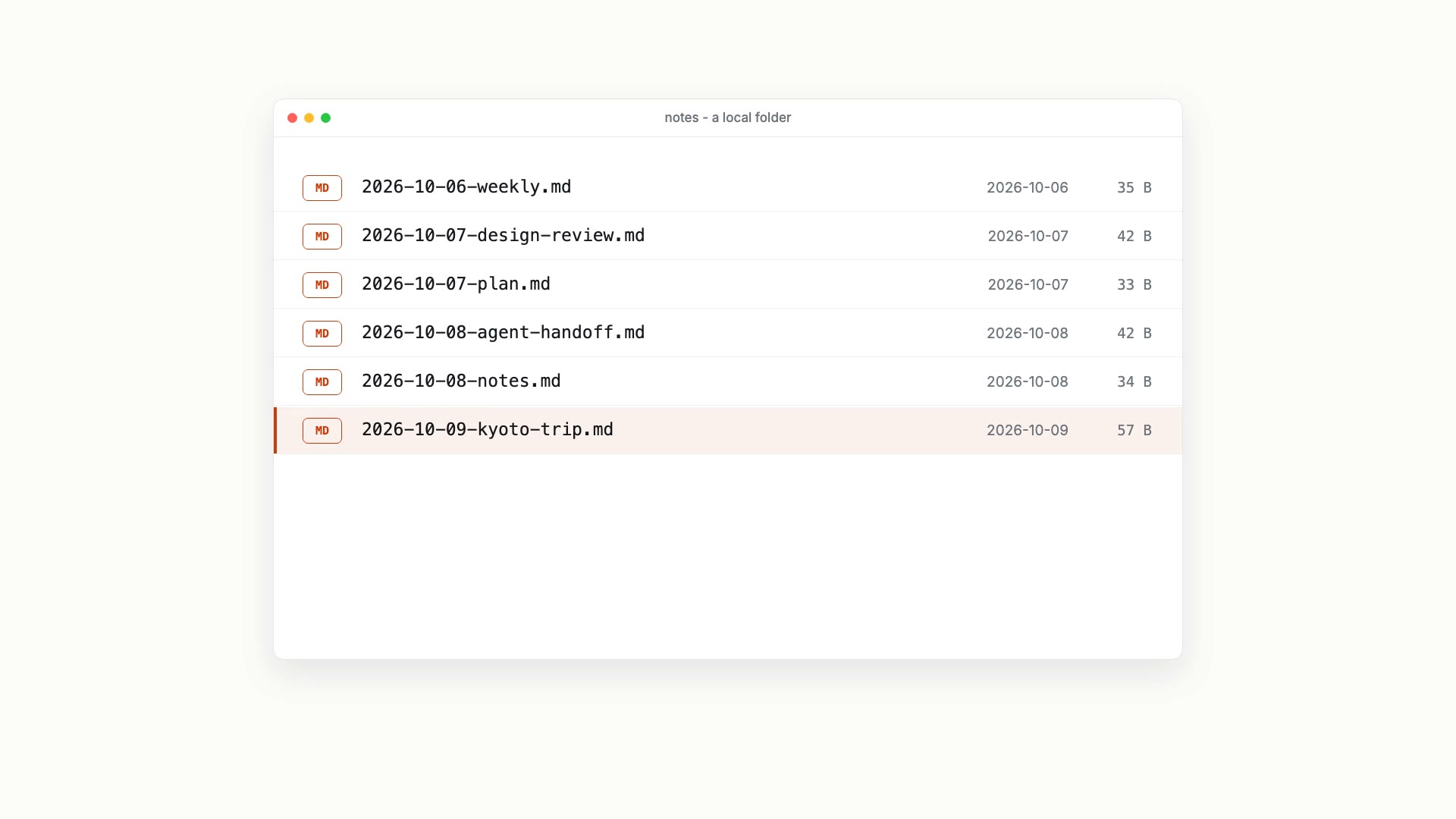Click the MD badge for 2026-10-08-agent-handoff.md
This screenshot has width=1456, height=819.
click(322, 334)
